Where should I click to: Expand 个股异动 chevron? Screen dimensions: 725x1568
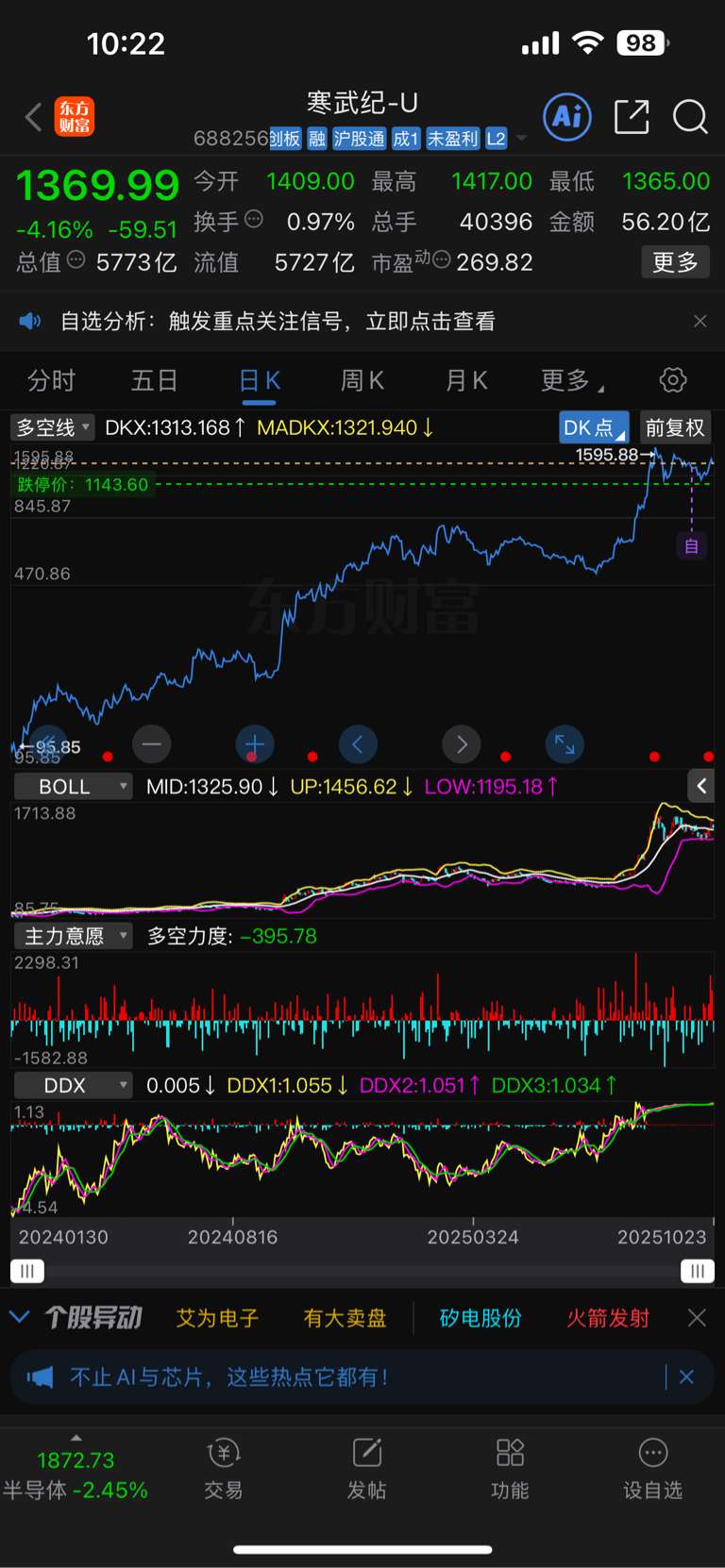click(x=19, y=1317)
